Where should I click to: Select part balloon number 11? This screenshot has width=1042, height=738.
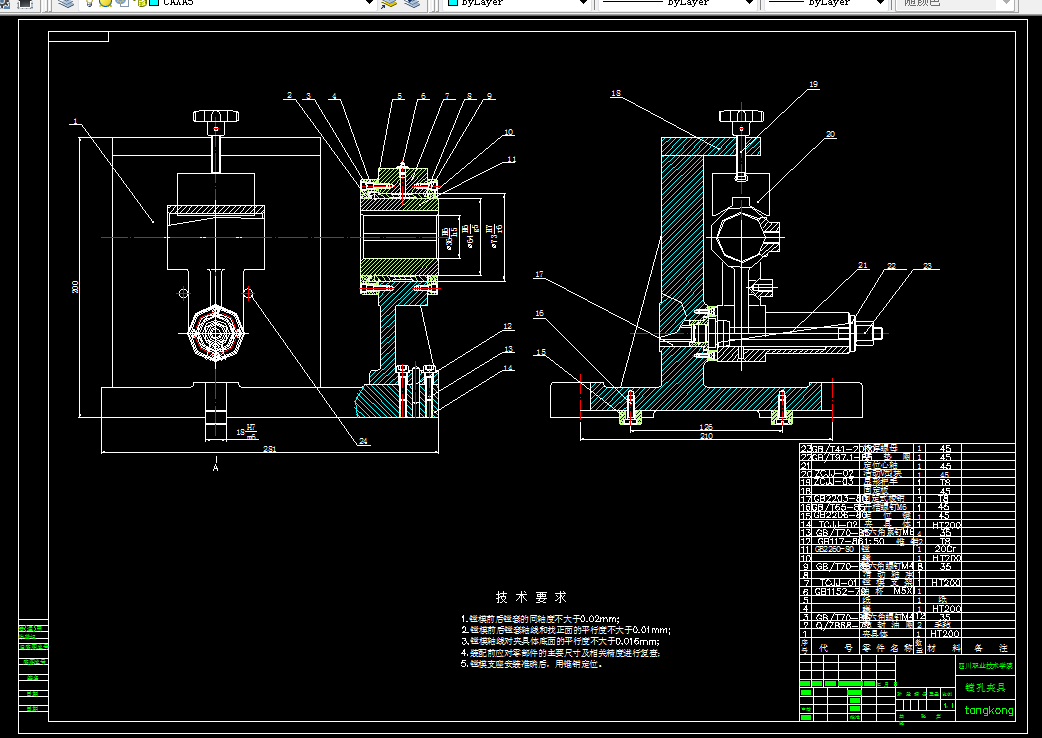[511, 159]
